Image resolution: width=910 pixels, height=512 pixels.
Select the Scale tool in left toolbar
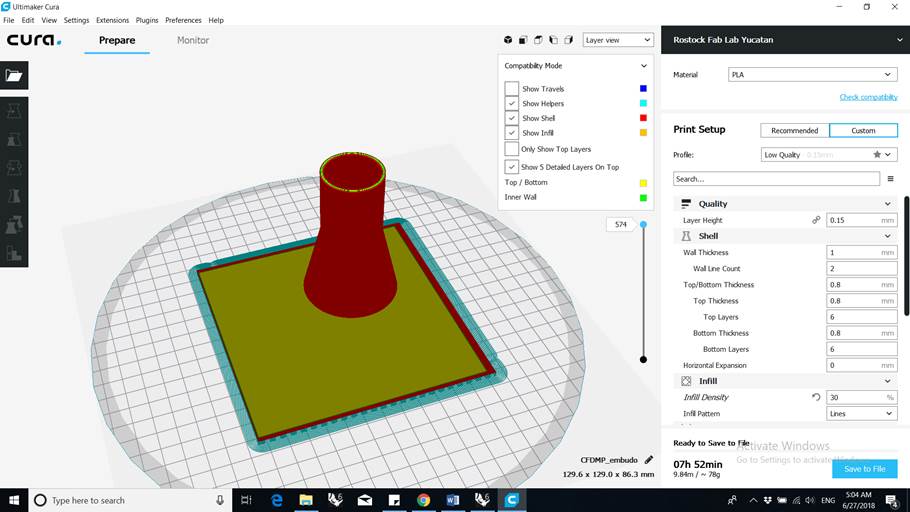14,140
